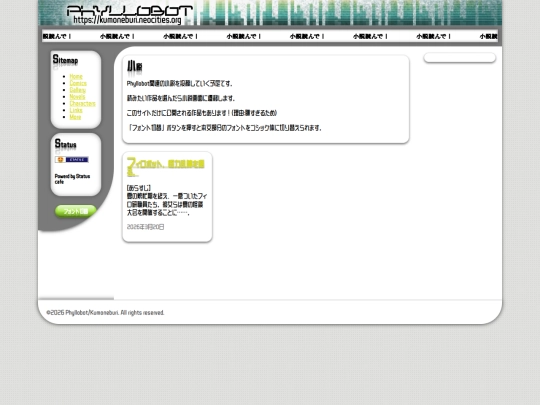Click the Status heading
540x405 pixels.
click(65, 144)
